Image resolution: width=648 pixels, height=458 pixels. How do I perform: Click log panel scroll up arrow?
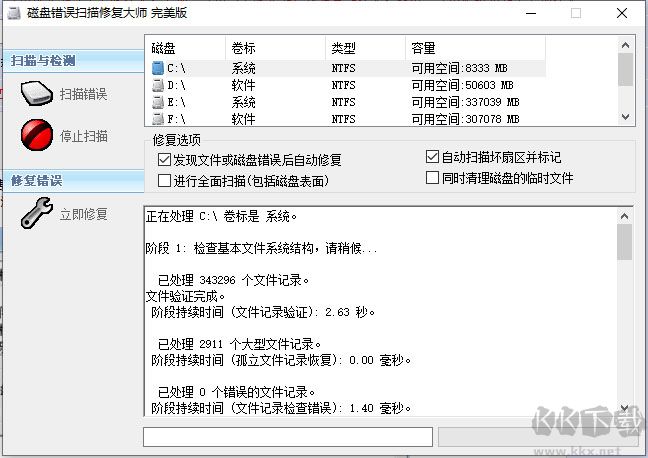tap(624, 216)
